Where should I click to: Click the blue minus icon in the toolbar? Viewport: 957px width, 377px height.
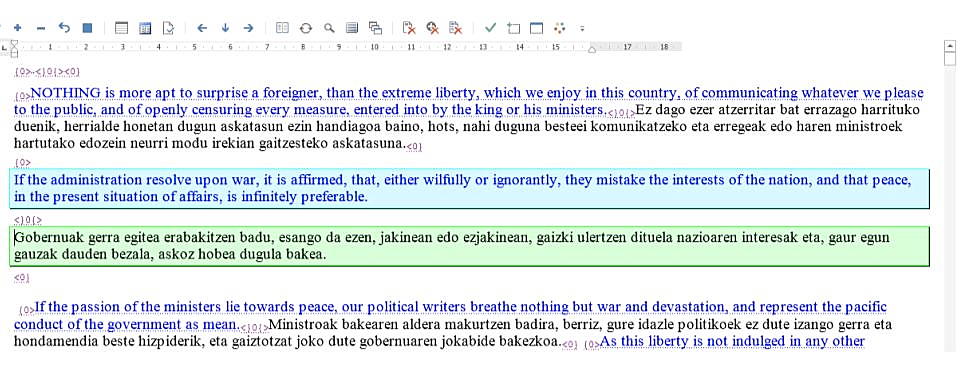pos(40,27)
